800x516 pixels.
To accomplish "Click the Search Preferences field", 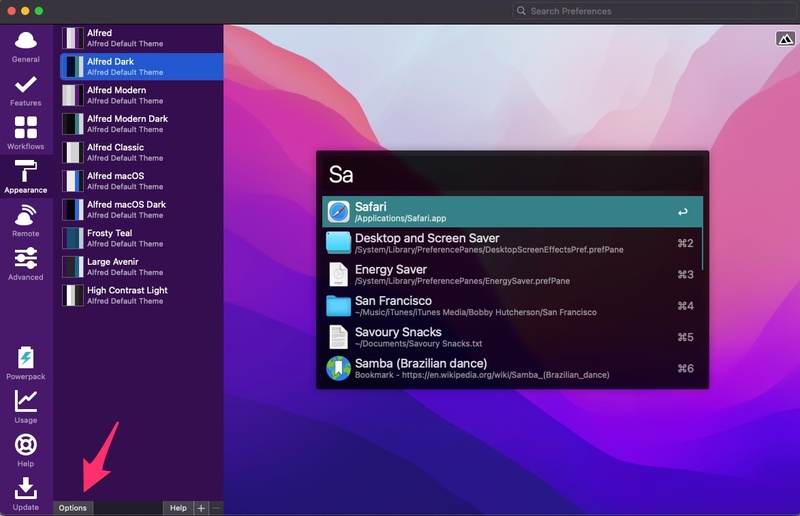I will coord(655,11).
